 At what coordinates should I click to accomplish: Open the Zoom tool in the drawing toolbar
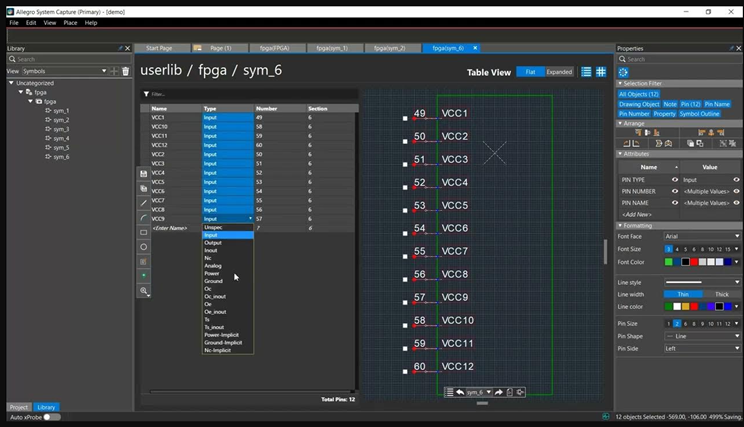pos(144,291)
